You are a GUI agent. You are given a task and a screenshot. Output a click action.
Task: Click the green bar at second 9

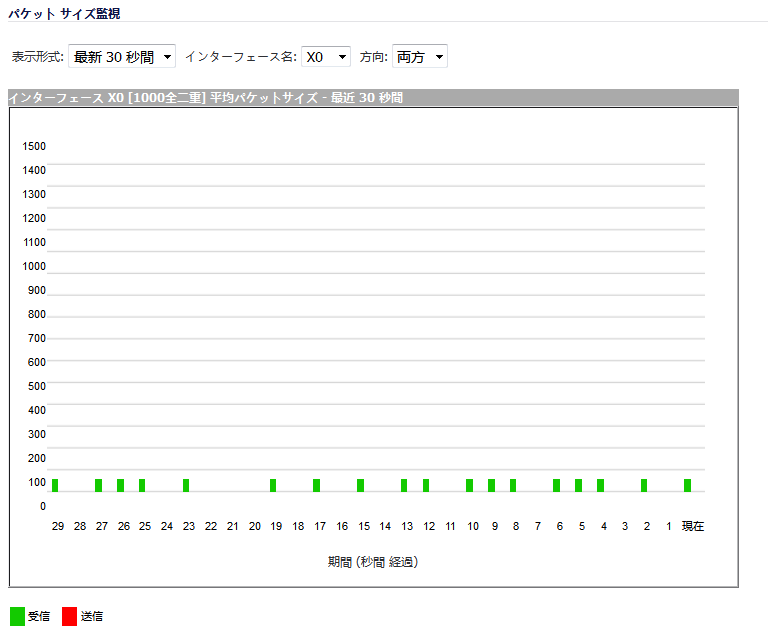point(491,485)
